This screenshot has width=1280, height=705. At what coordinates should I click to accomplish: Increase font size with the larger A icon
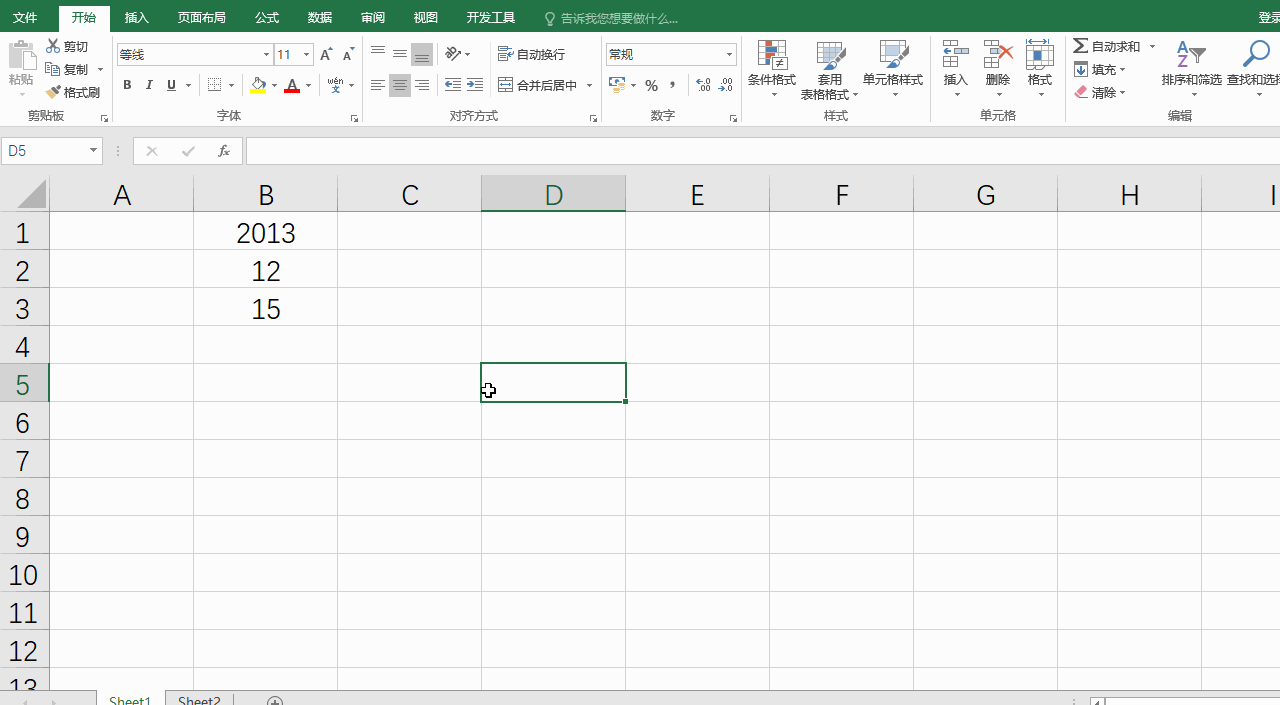pyautogui.click(x=326, y=55)
